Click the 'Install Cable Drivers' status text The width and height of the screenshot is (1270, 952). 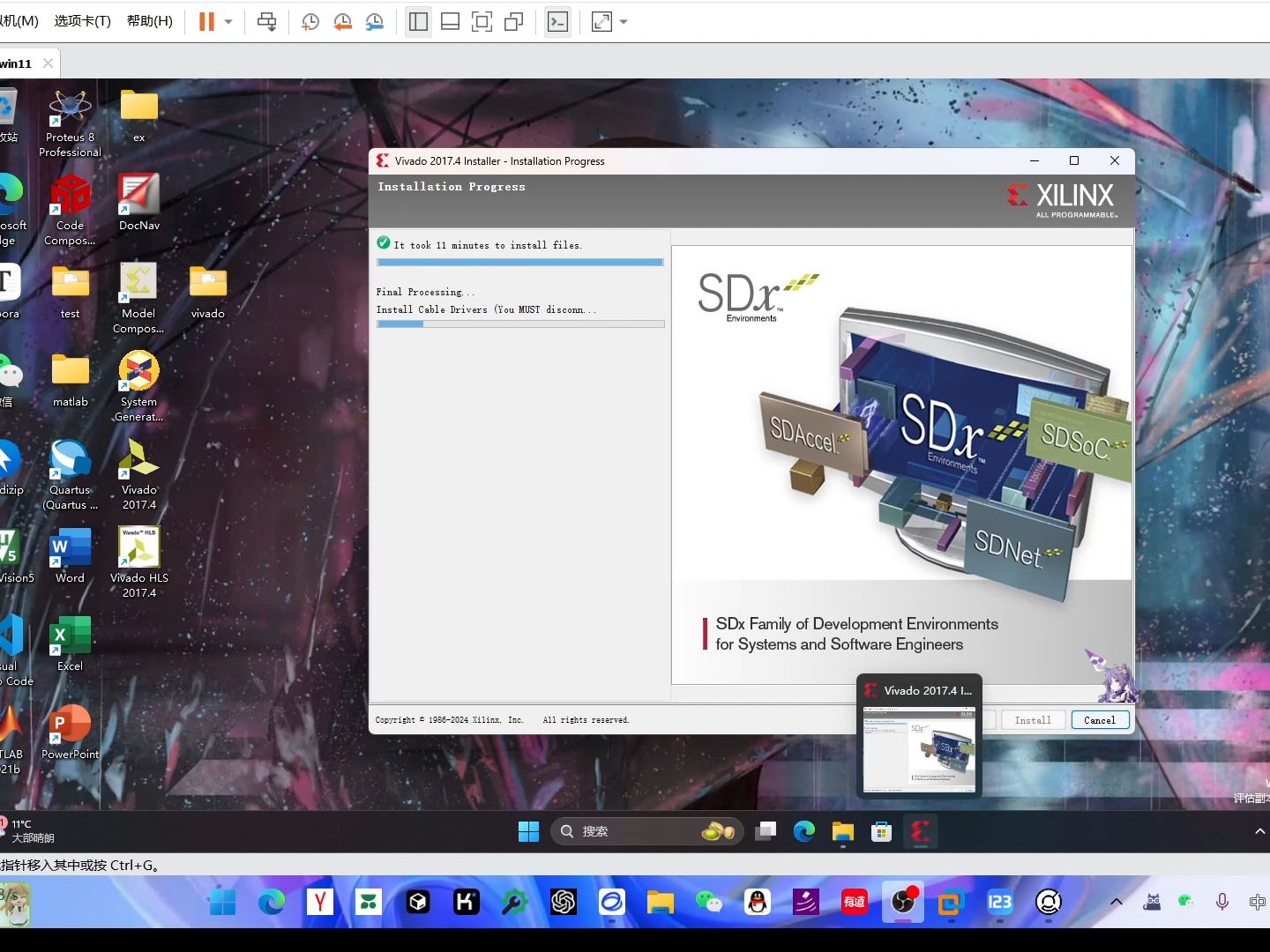[x=487, y=309]
